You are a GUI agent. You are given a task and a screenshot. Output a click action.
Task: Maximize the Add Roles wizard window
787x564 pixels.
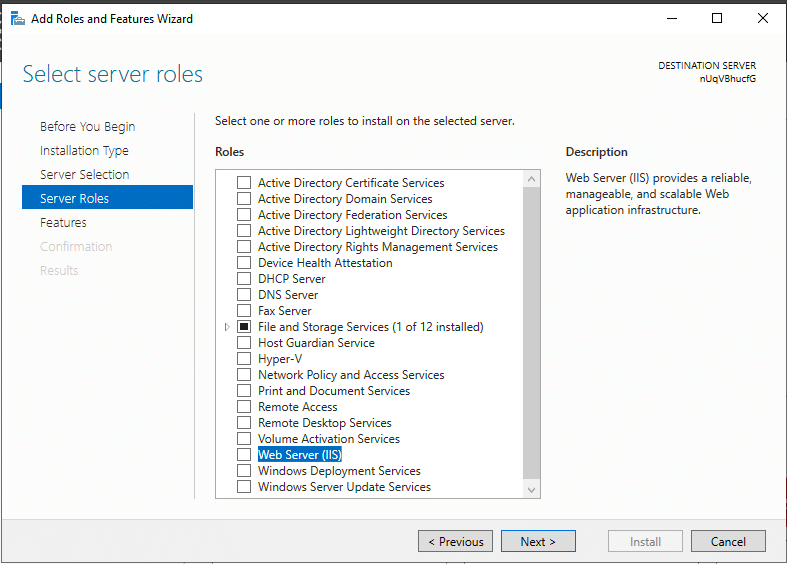717,18
